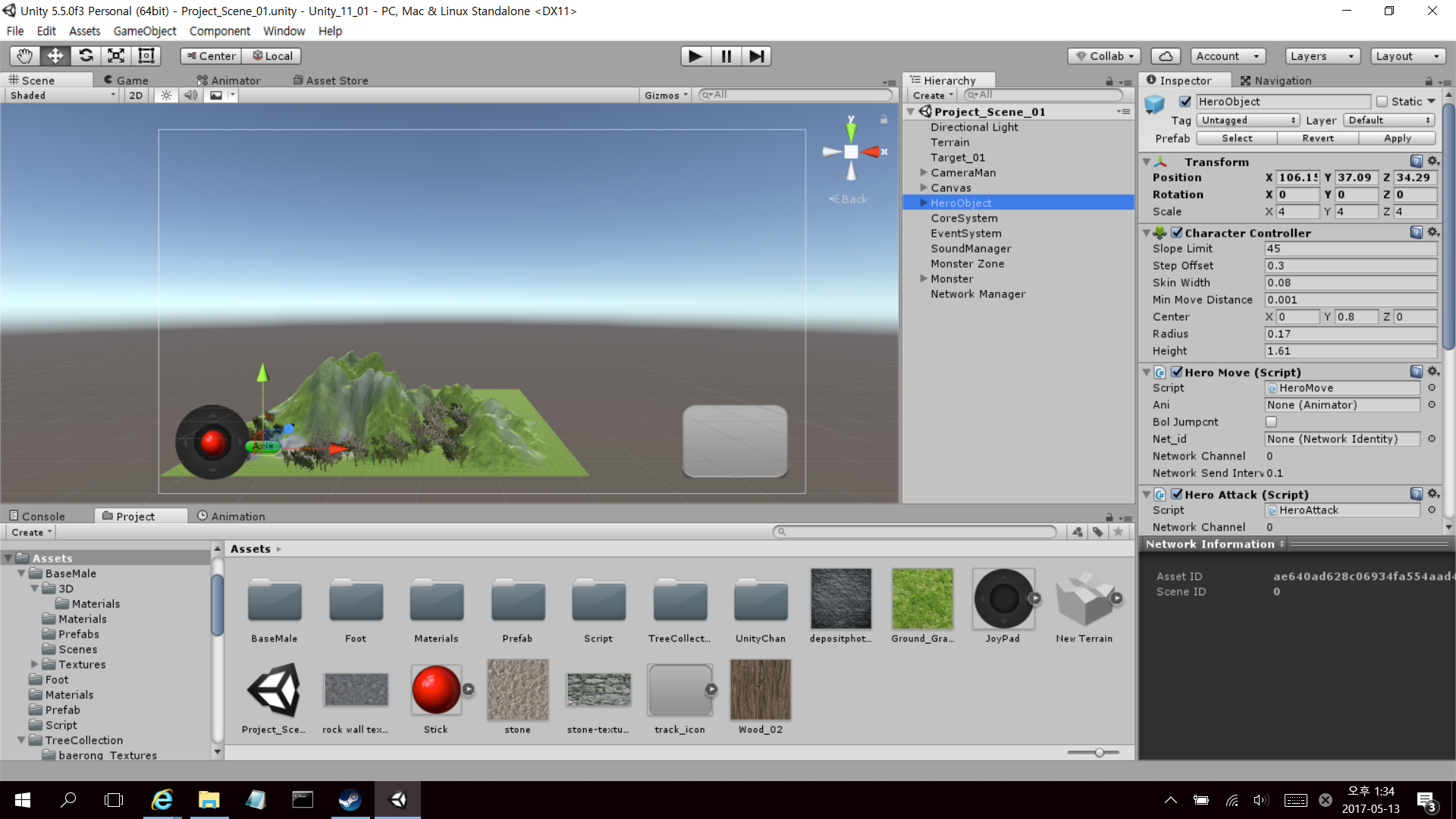Toggle Center pivot mode button
Screen dimensions: 1456x819
(x=211, y=56)
